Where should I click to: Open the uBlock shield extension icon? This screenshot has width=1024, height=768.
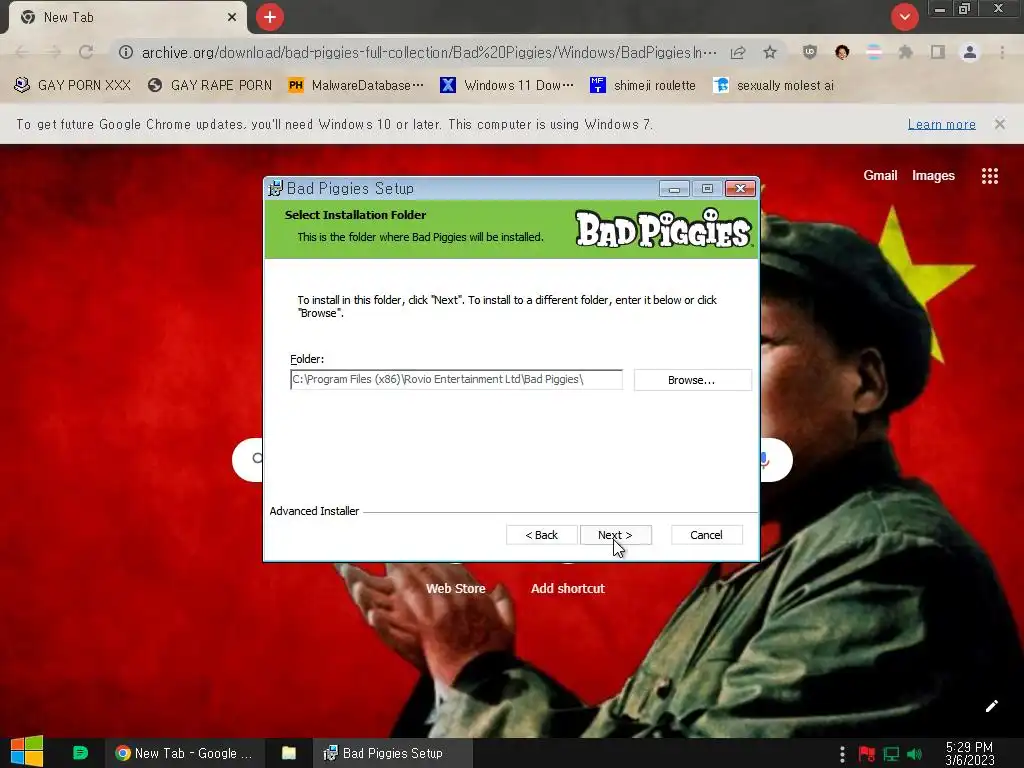coord(810,52)
